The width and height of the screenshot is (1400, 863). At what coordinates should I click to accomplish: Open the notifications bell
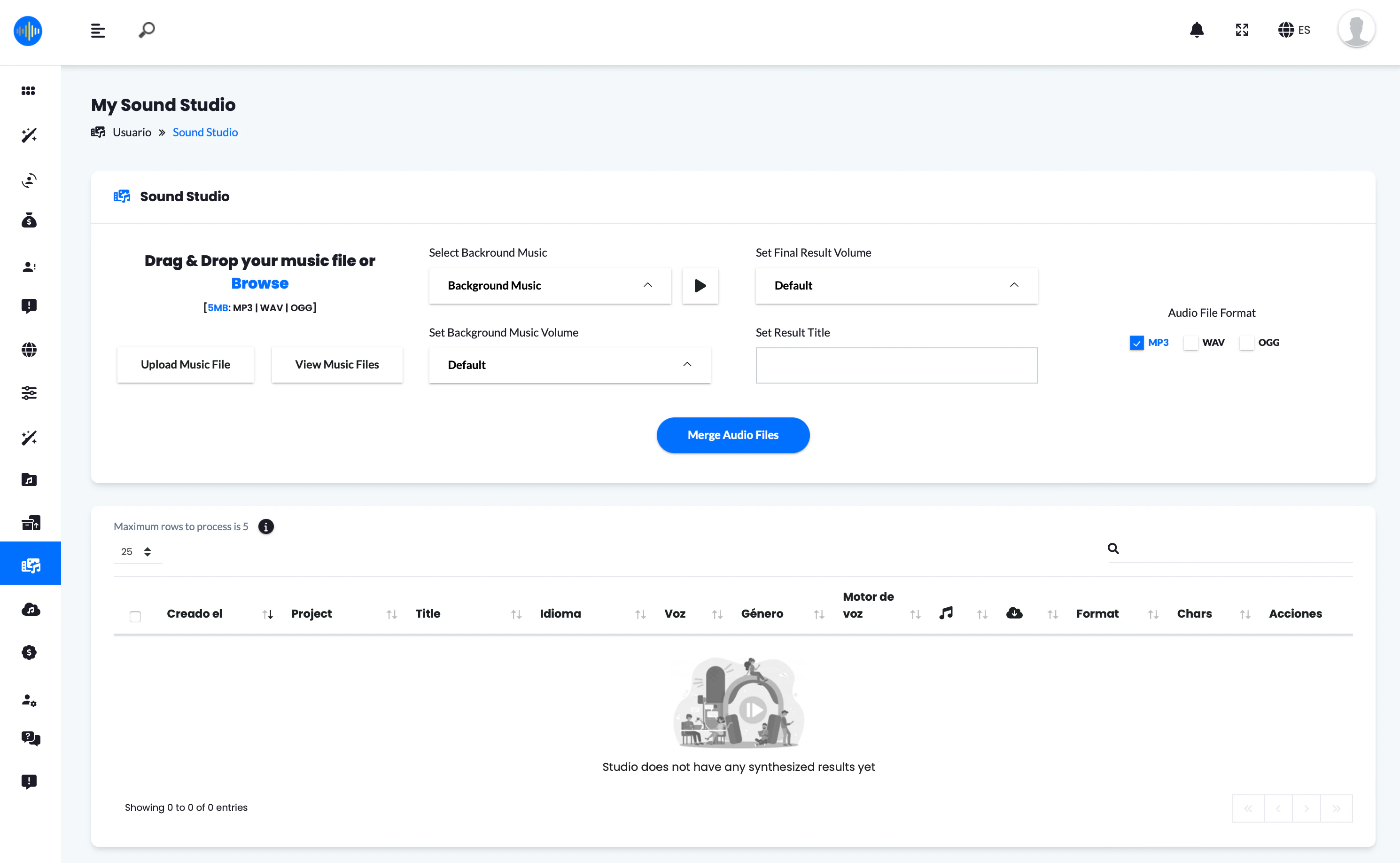tap(1197, 30)
